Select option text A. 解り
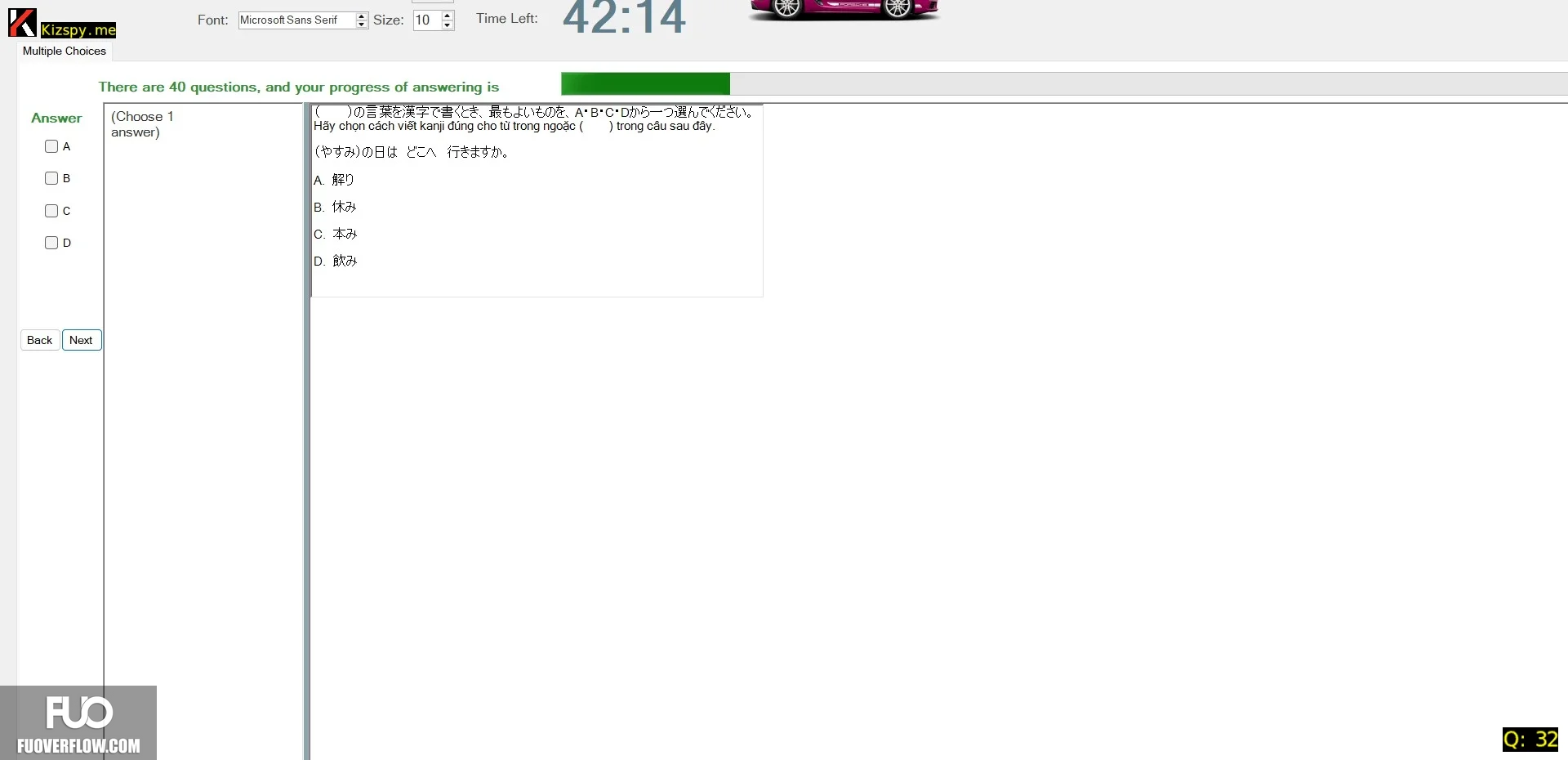Screen dimensions: 1568x760 [334, 180]
